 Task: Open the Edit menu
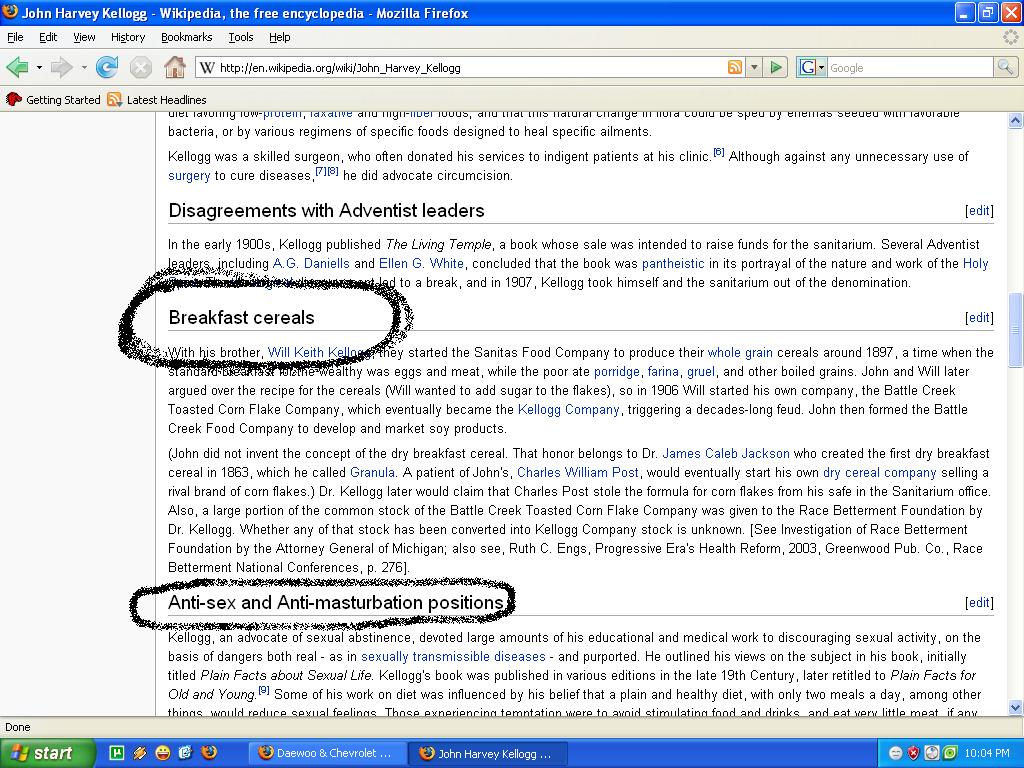[x=48, y=37]
